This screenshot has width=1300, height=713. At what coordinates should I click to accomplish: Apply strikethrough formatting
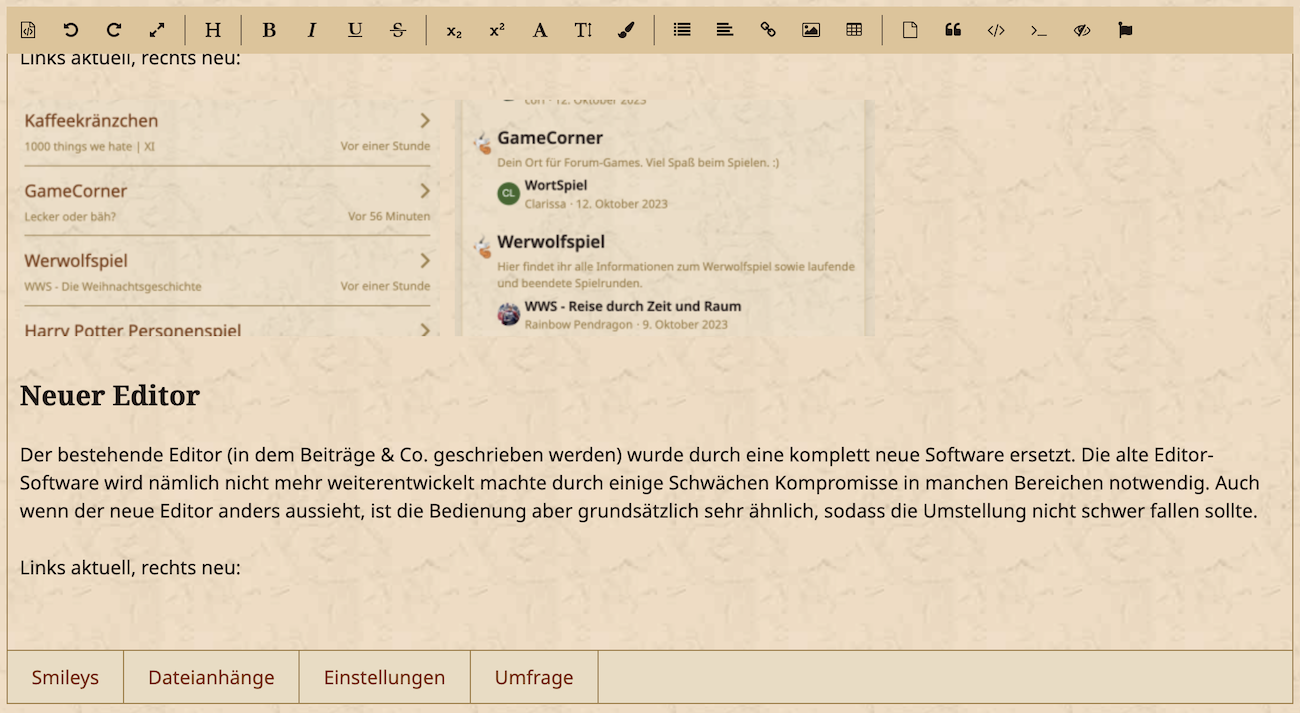click(398, 30)
